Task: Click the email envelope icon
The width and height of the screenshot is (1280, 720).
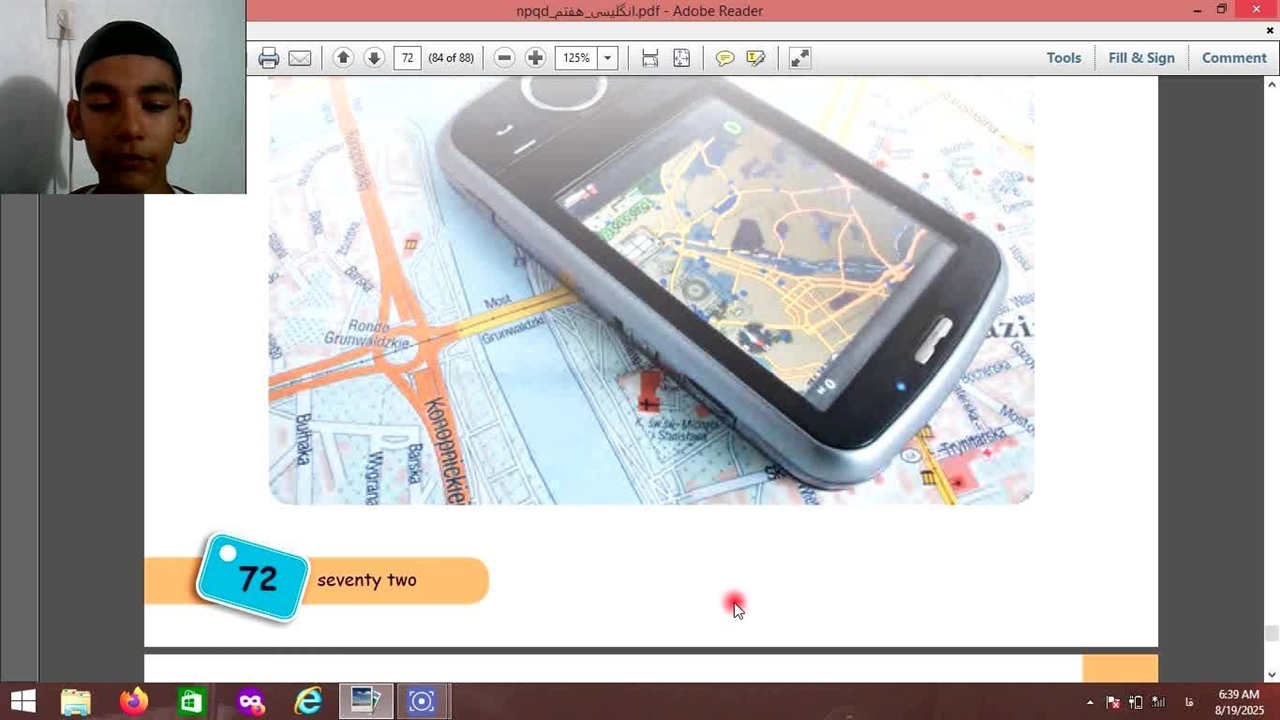Action: click(300, 58)
